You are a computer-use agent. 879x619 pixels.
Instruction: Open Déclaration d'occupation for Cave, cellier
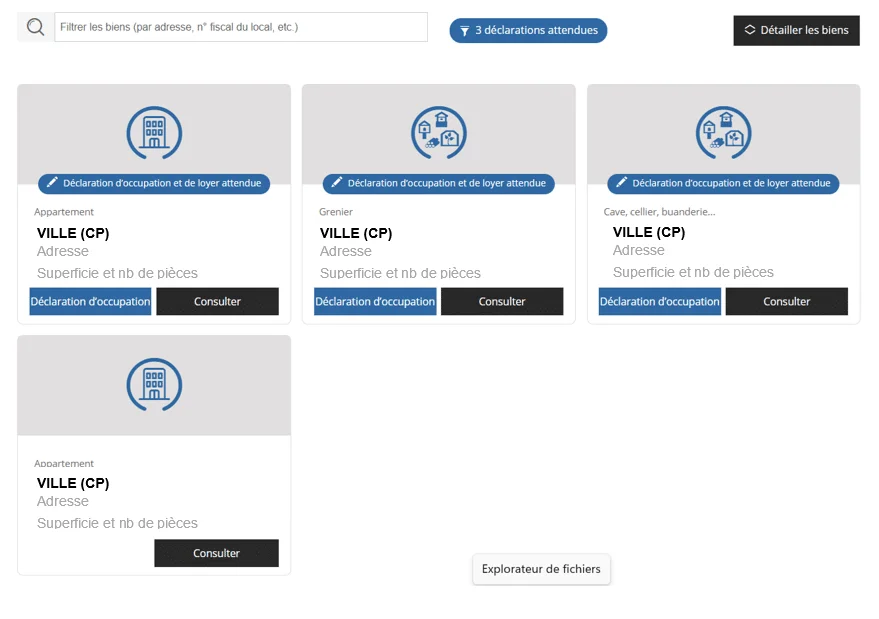[659, 301]
